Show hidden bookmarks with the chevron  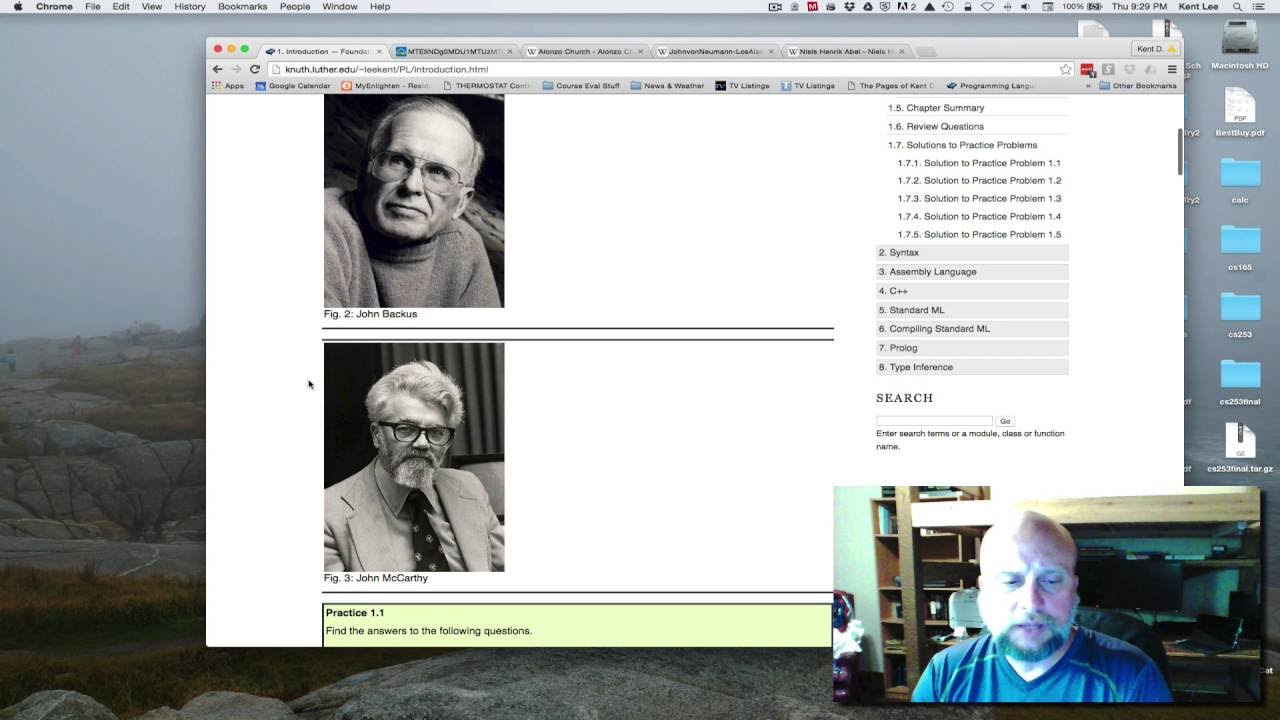(x=1088, y=86)
